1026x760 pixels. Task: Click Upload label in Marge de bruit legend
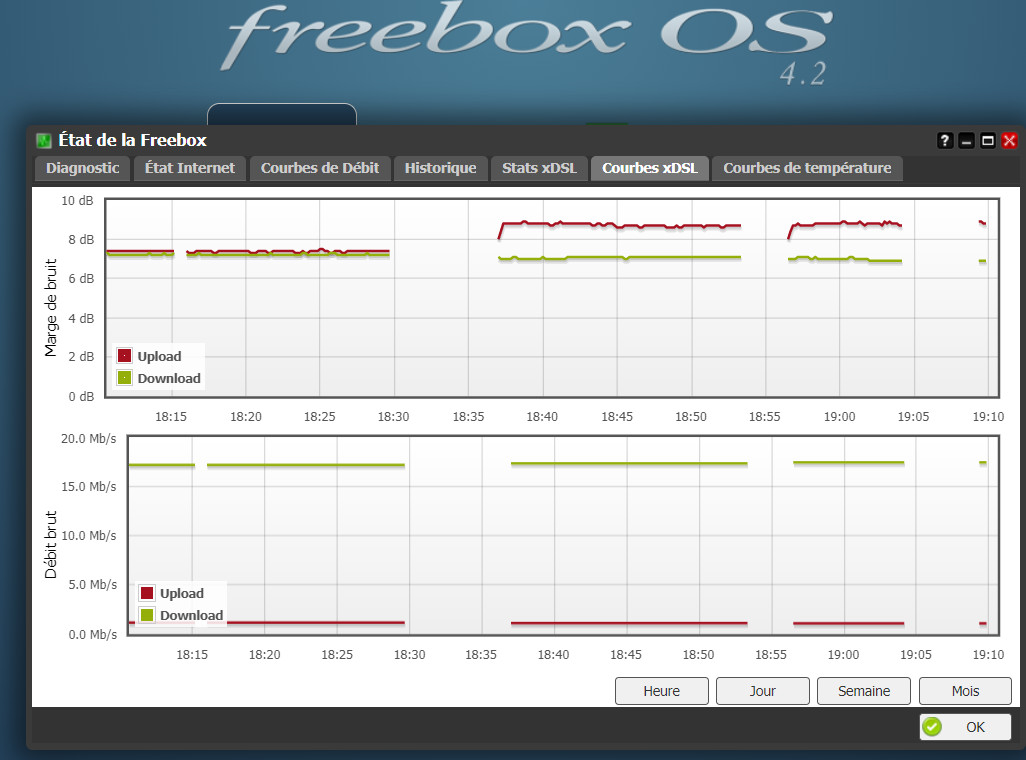[x=159, y=356]
